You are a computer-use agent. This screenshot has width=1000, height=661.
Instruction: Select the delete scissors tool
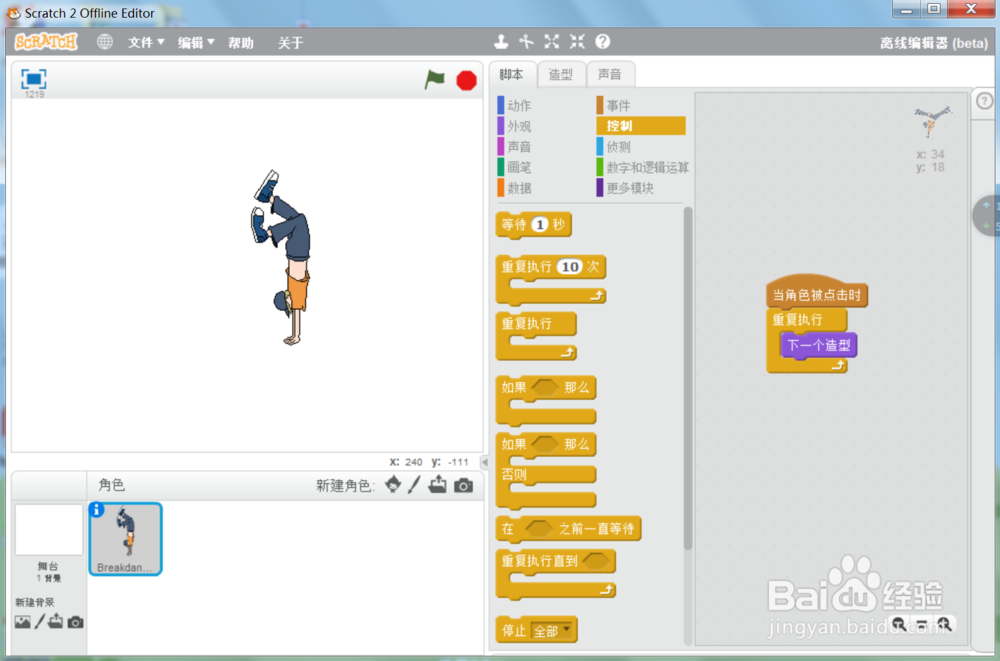526,42
